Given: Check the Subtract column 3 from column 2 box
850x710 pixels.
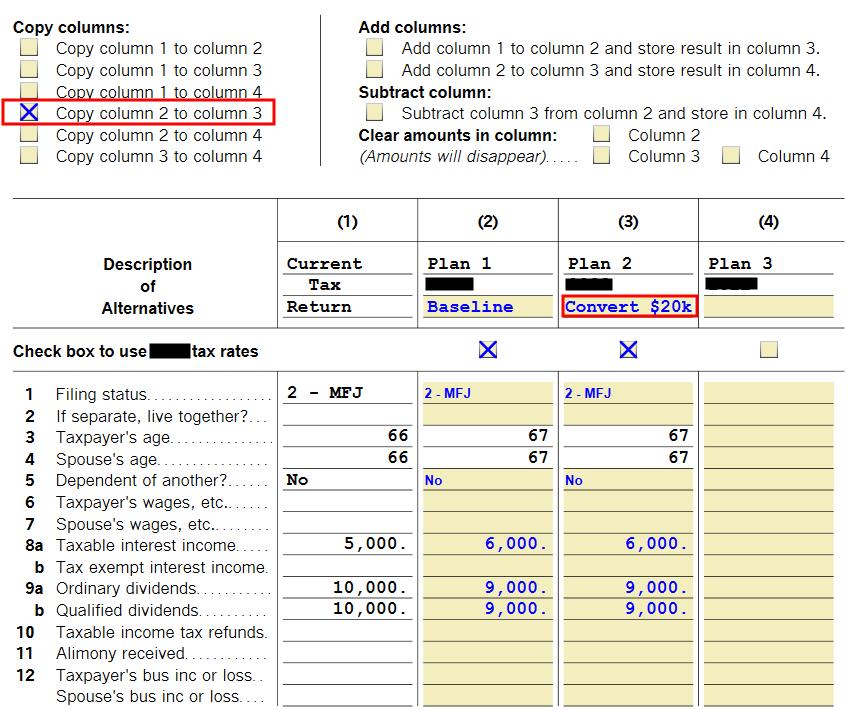Looking at the screenshot, I should 374,111.
